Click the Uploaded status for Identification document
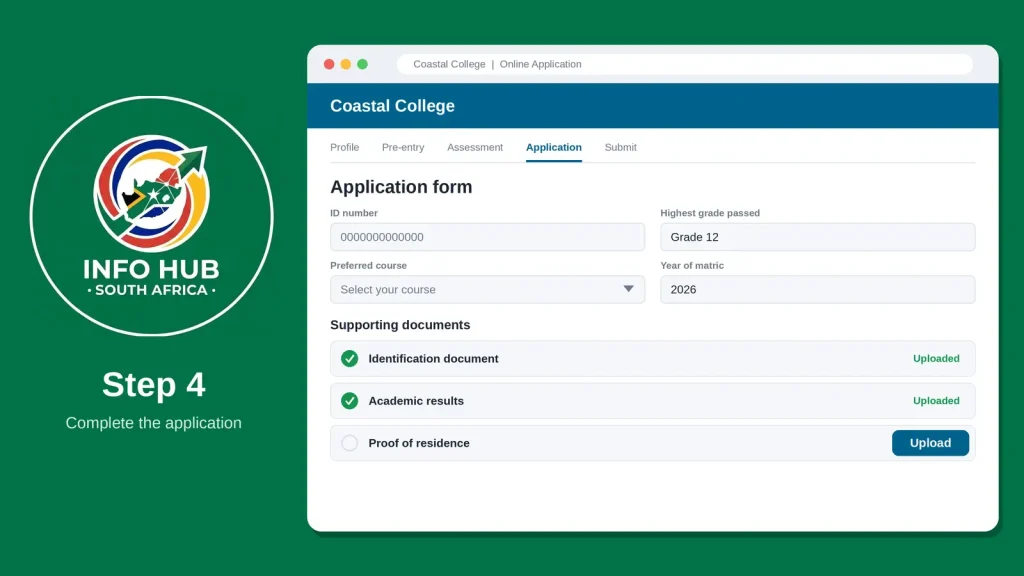This screenshot has width=1024, height=576. coord(936,359)
